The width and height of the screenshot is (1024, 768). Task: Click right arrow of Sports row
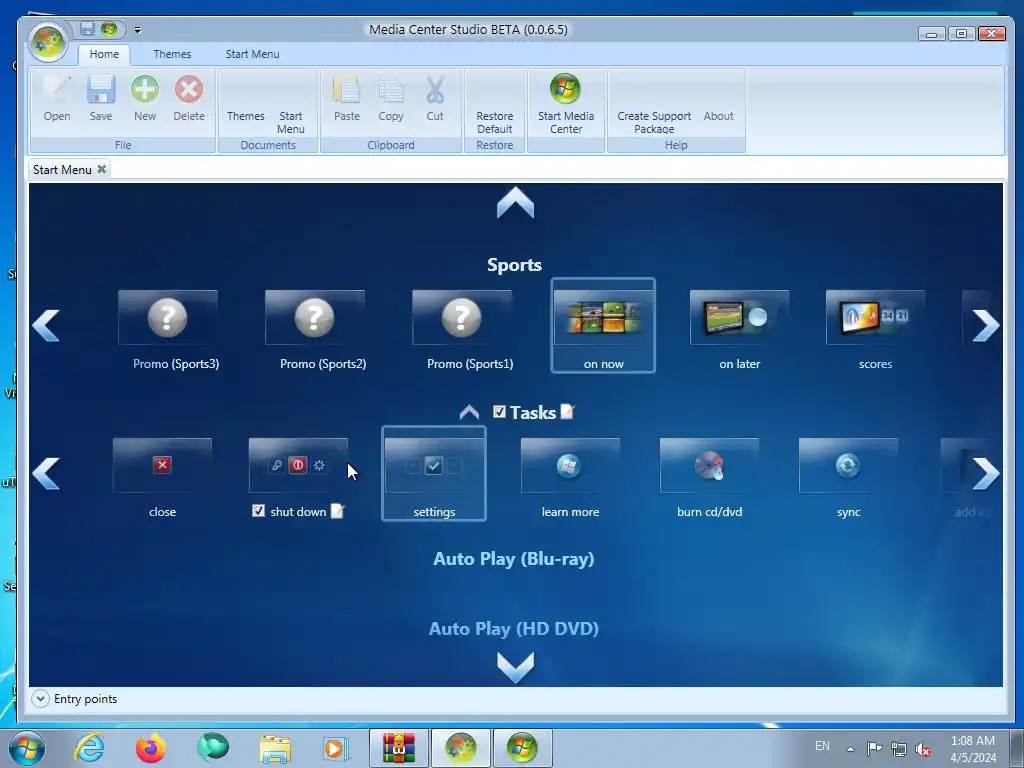[x=985, y=325]
